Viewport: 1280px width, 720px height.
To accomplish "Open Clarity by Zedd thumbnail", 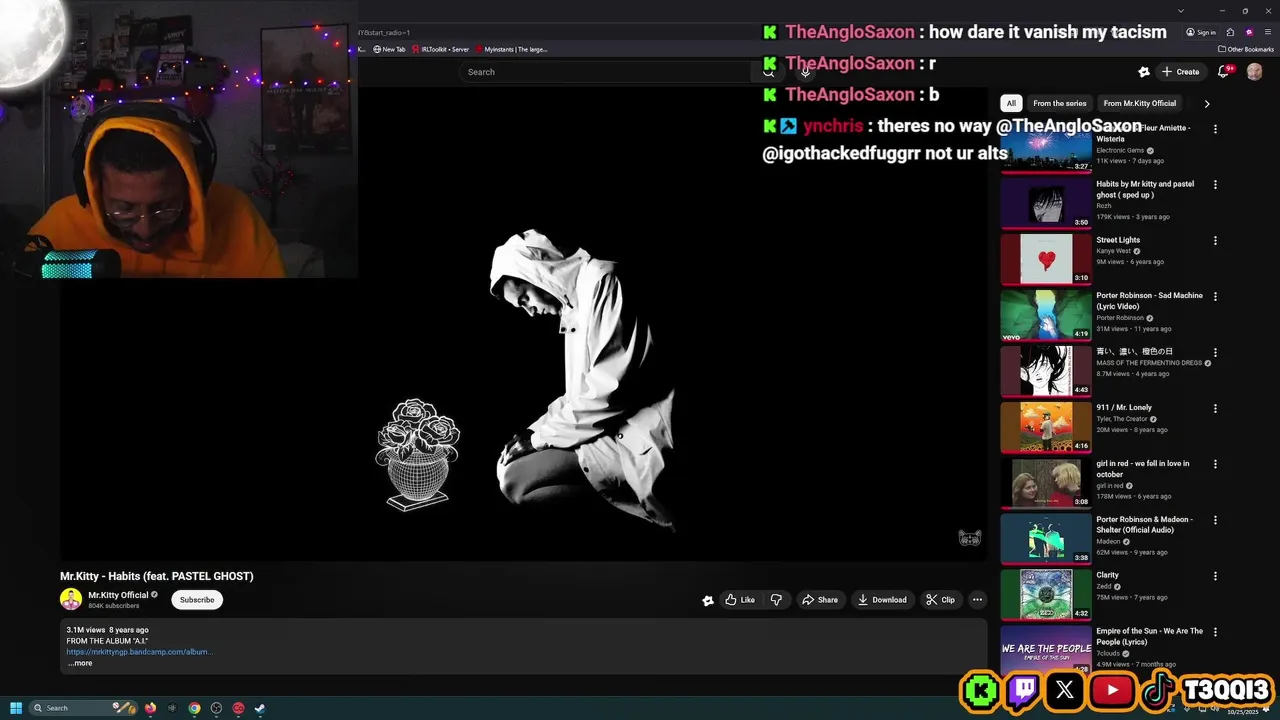I will (1046, 594).
